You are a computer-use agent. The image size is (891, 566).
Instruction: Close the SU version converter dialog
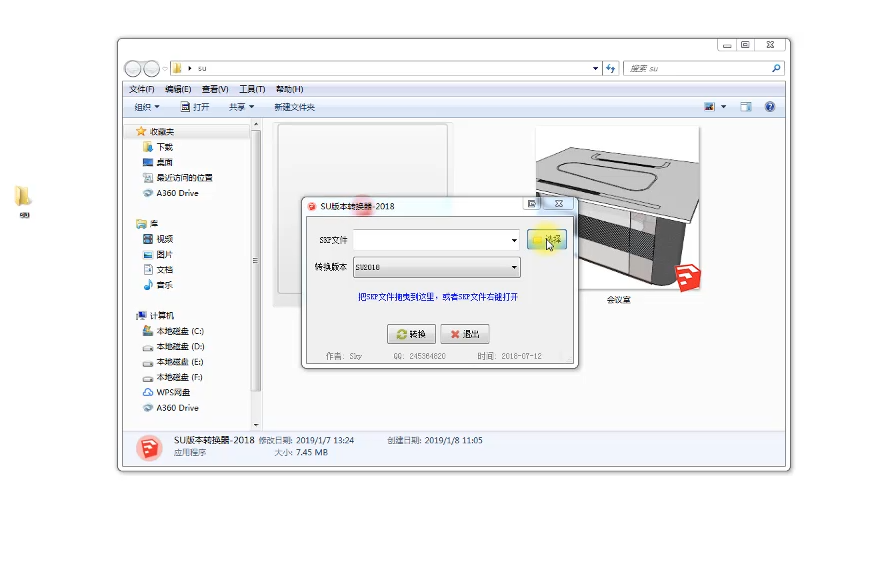559,203
